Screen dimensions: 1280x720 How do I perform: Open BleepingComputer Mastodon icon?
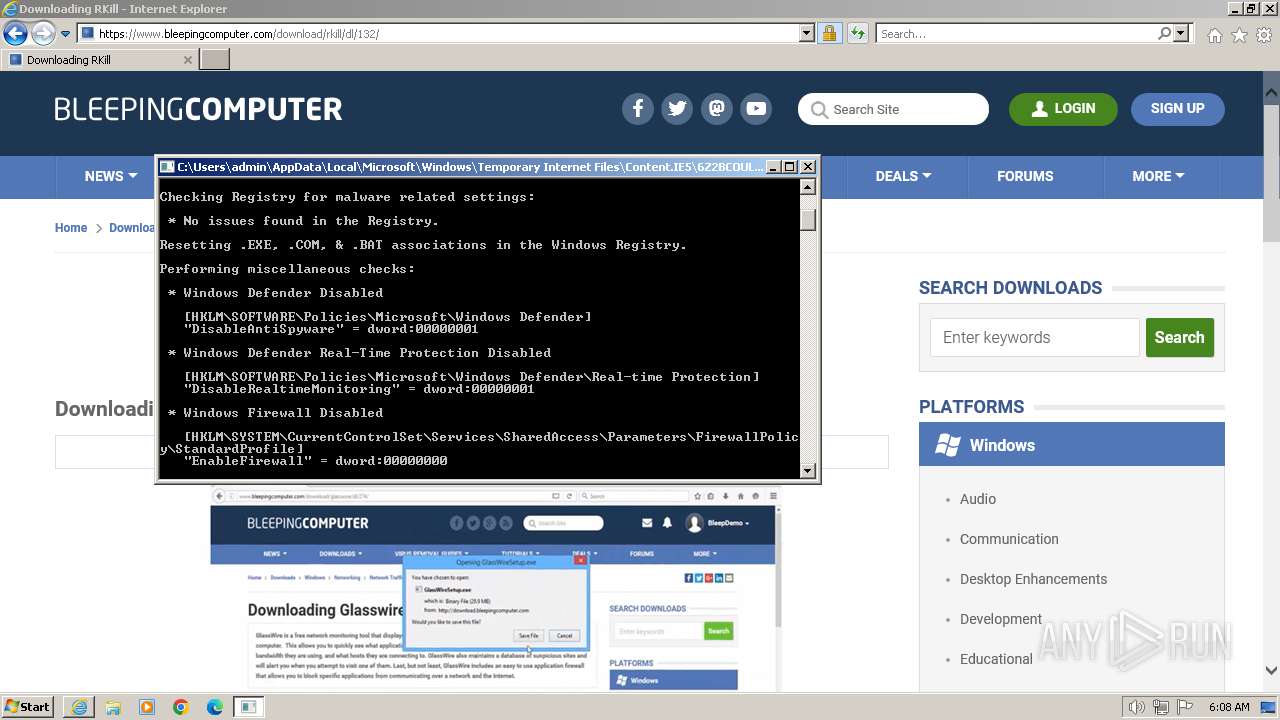[x=717, y=109]
